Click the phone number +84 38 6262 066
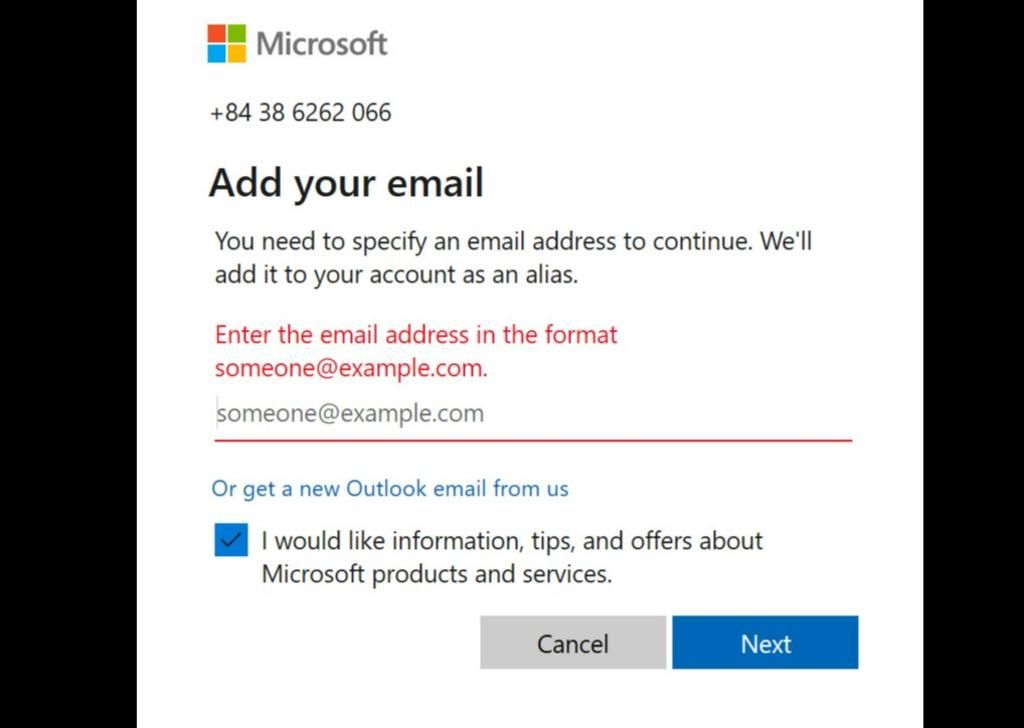This screenshot has width=1024, height=728. (300, 113)
